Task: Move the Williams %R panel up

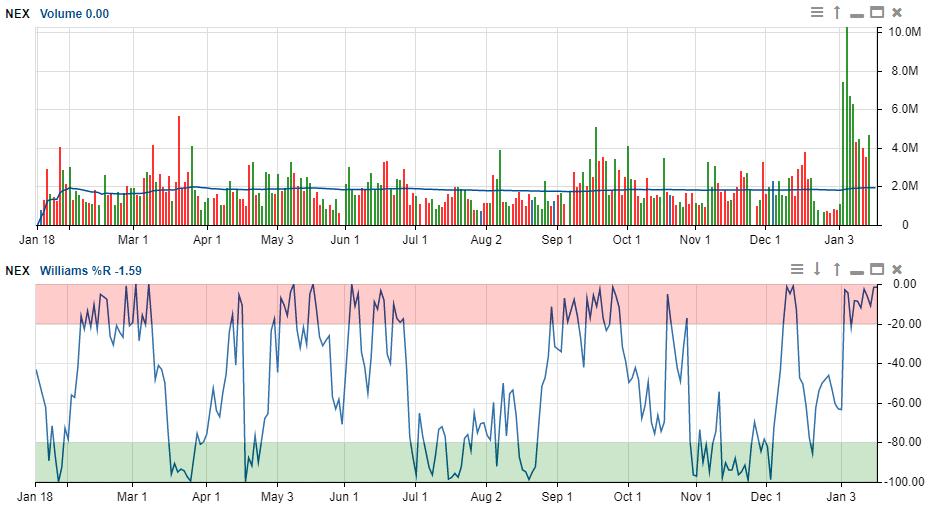Action: coord(837,269)
